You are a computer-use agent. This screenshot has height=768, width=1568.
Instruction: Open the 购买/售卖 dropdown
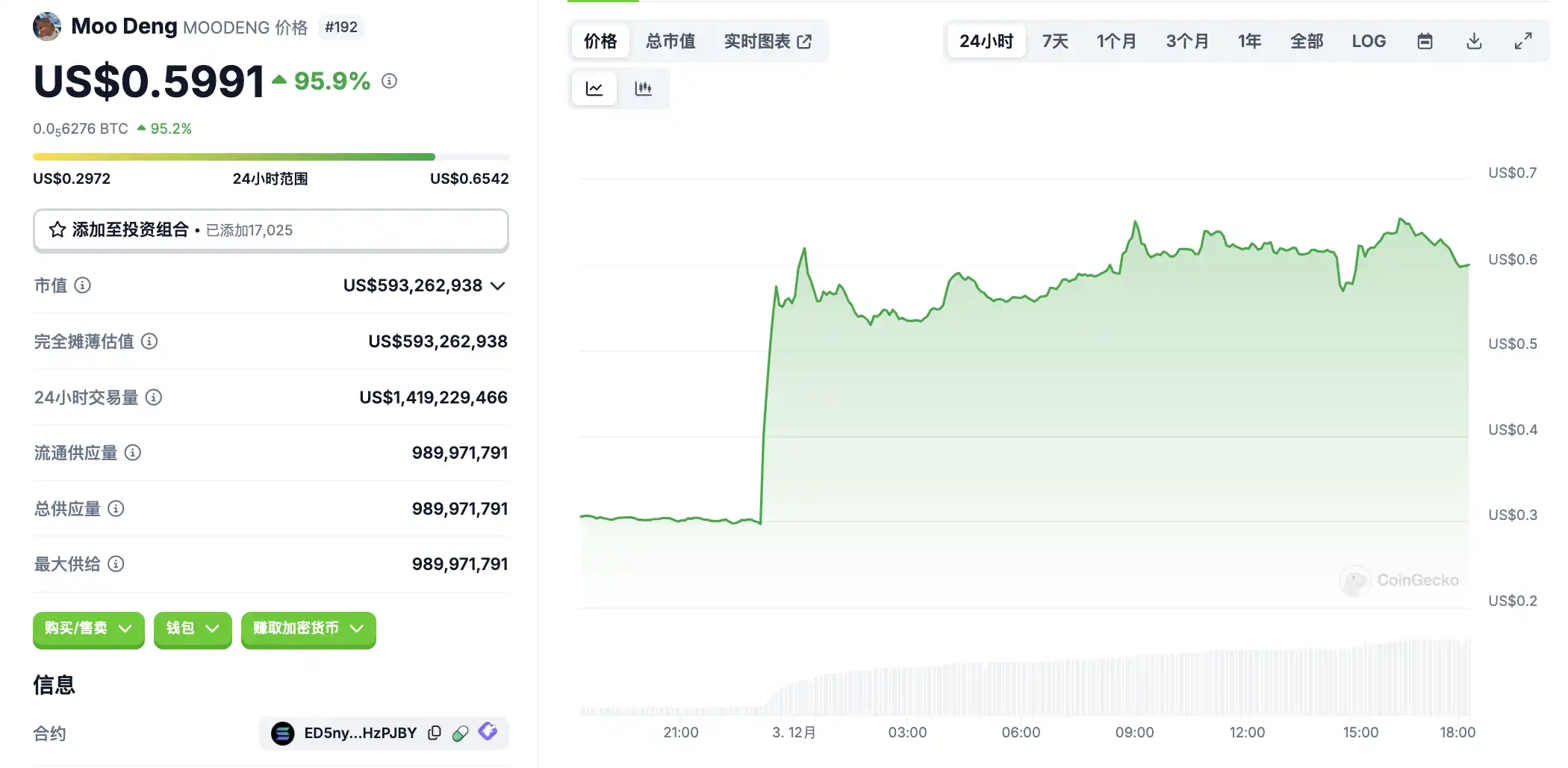click(x=88, y=628)
